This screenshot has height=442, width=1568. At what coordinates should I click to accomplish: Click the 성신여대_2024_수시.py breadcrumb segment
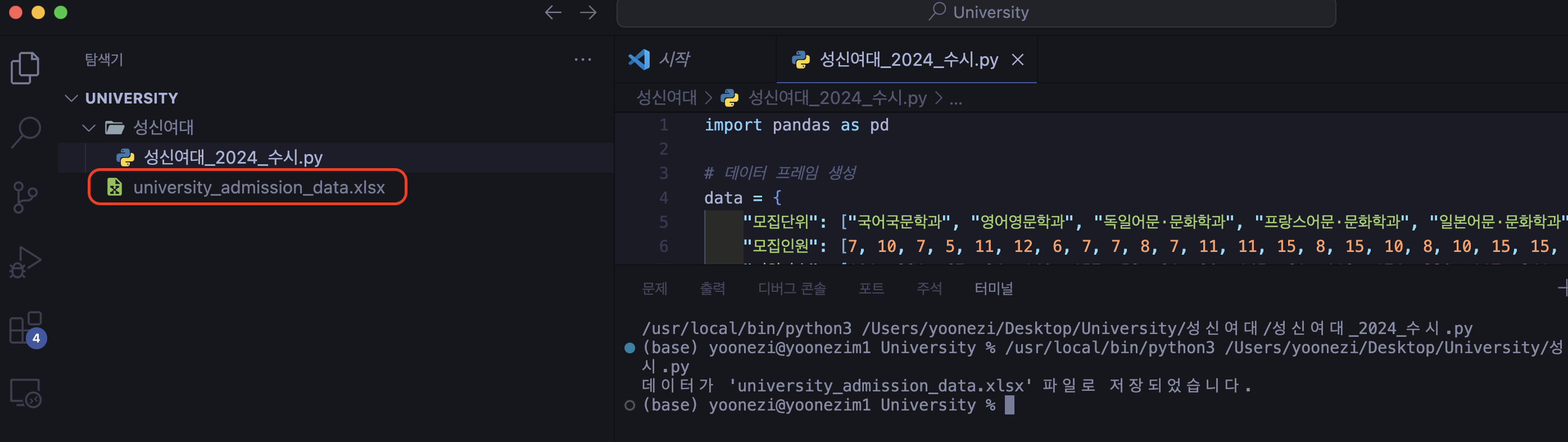[x=837, y=98]
